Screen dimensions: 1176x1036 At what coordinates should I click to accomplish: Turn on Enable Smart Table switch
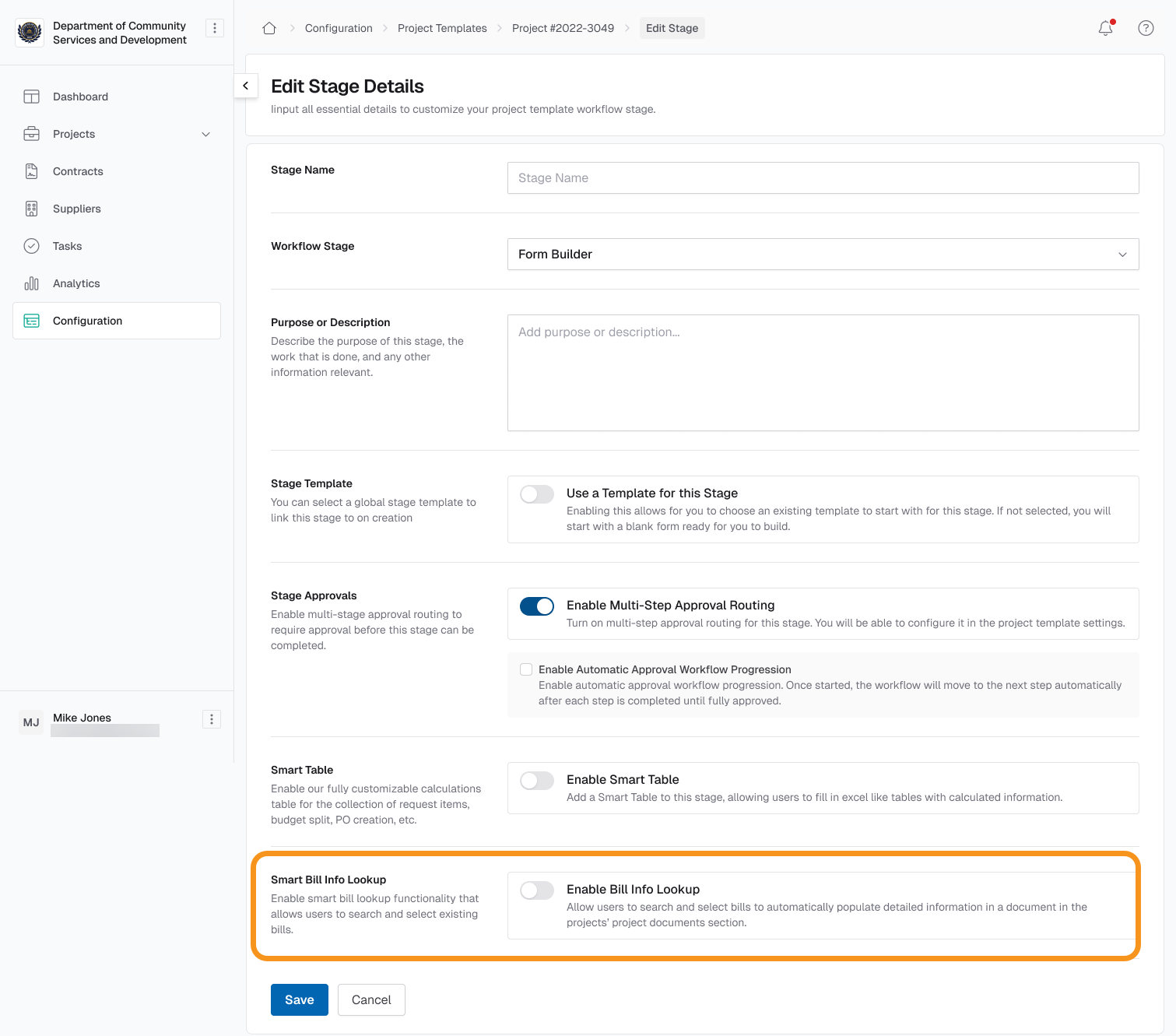(x=537, y=781)
